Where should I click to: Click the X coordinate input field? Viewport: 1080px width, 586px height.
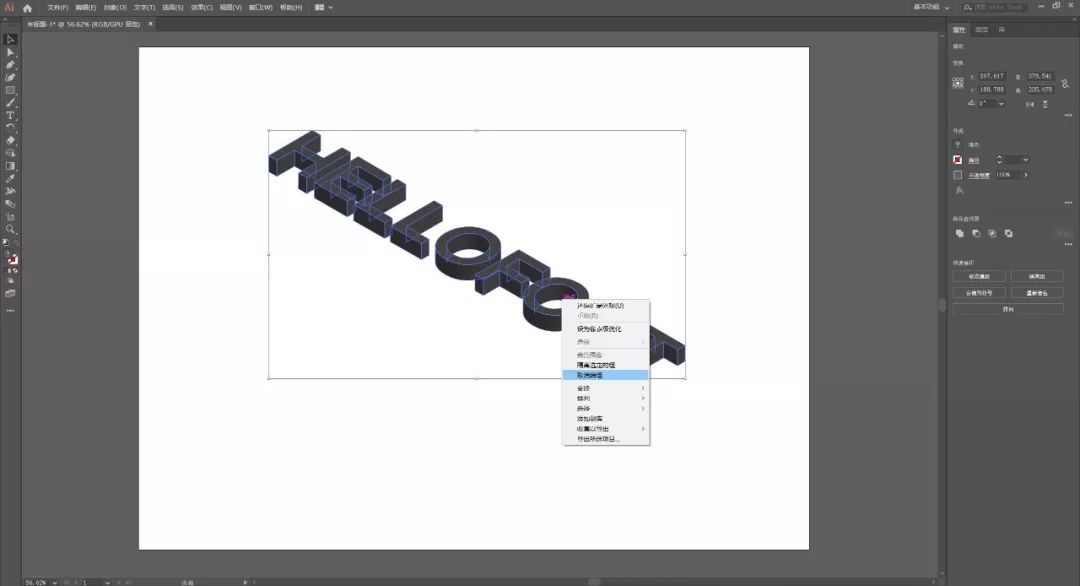[x=991, y=76]
